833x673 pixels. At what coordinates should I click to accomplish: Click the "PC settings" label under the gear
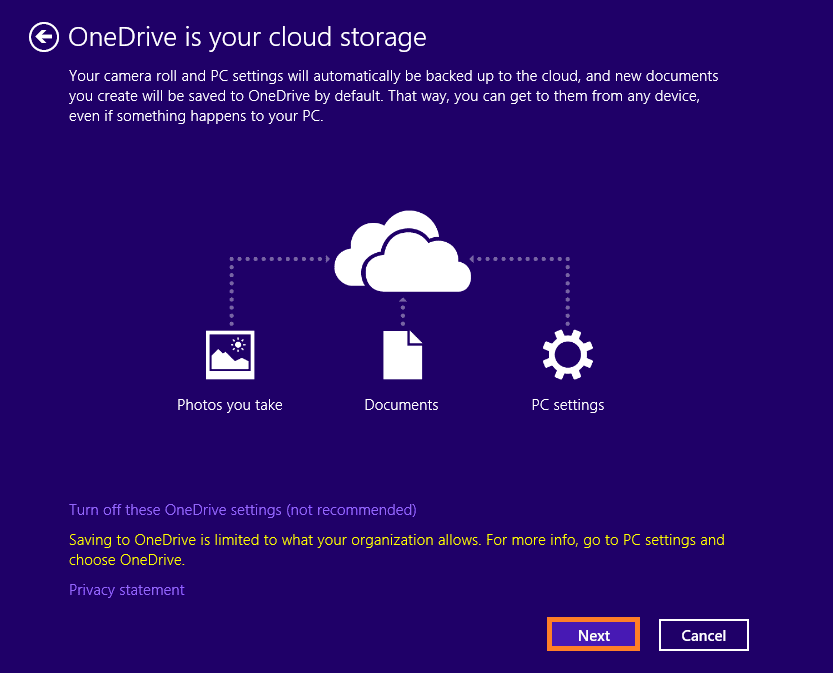568,405
